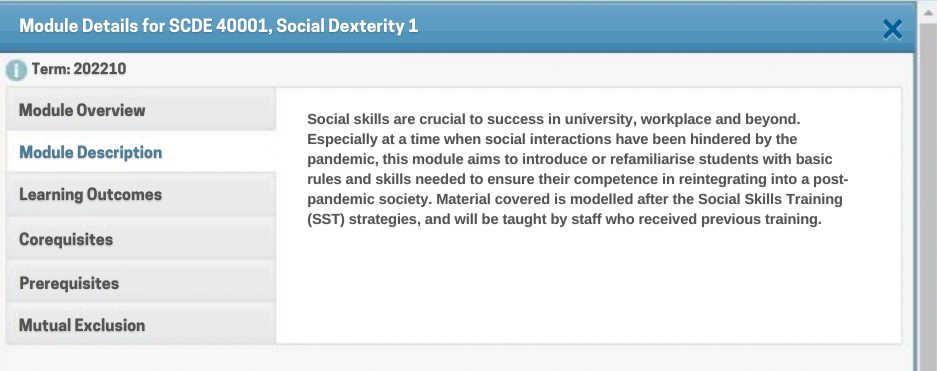
Task: Click the vertical scrollbar track on the right
Action: [927, 197]
